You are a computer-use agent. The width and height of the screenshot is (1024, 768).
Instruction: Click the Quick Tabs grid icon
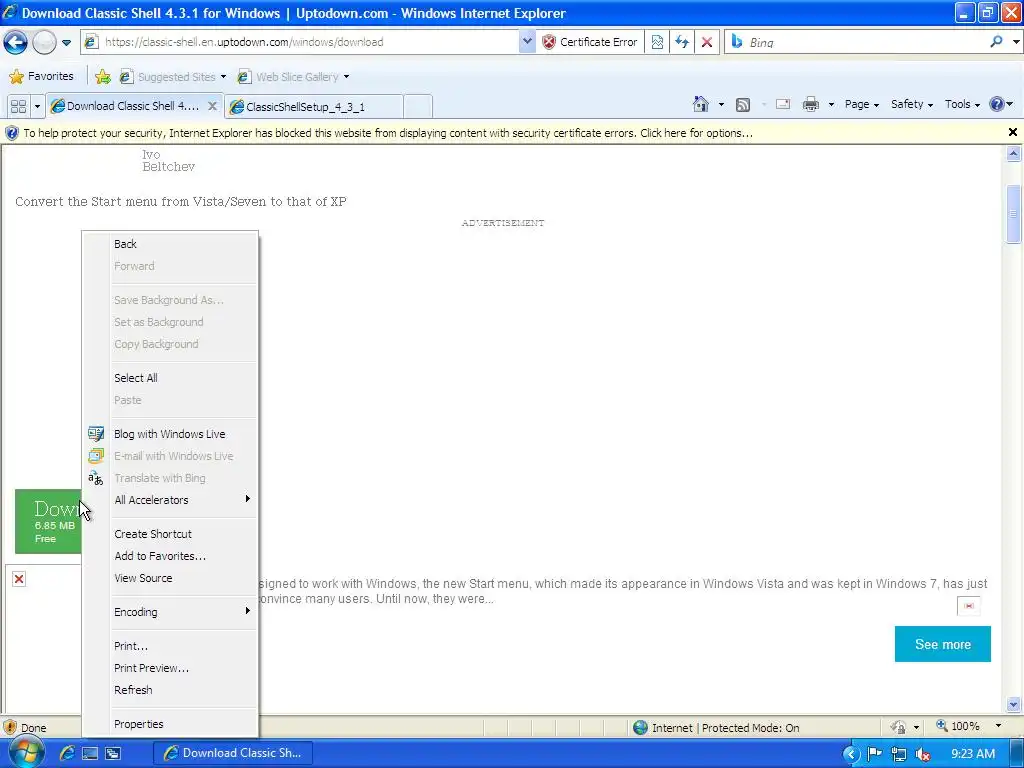pos(18,106)
